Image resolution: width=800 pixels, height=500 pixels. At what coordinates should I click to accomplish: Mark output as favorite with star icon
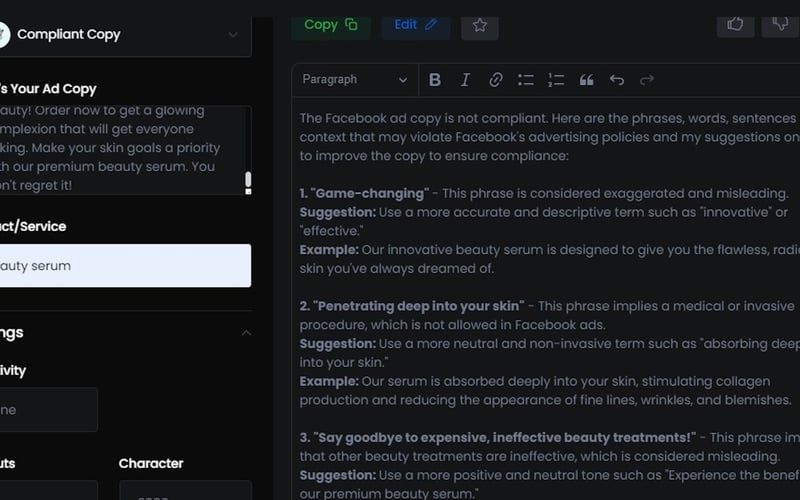(x=480, y=26)
